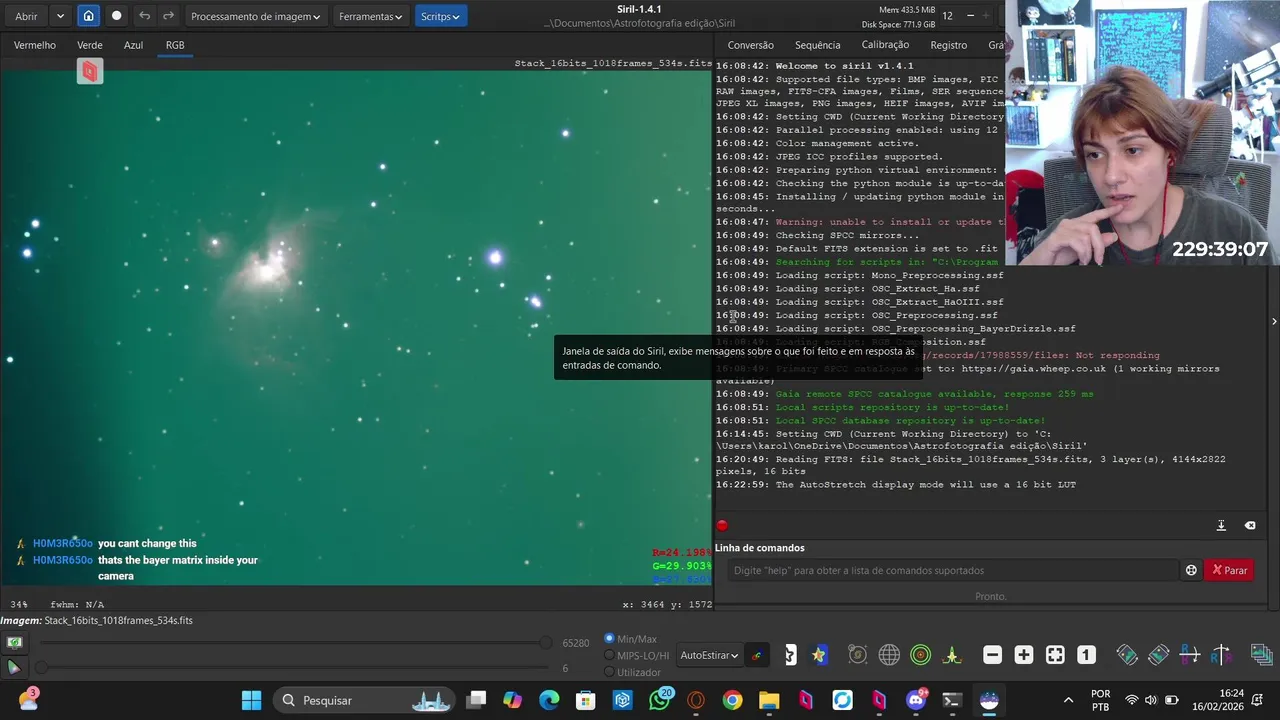Click the zoom to fit icon
This screenshot has width=1280, height=720.
1054,655
